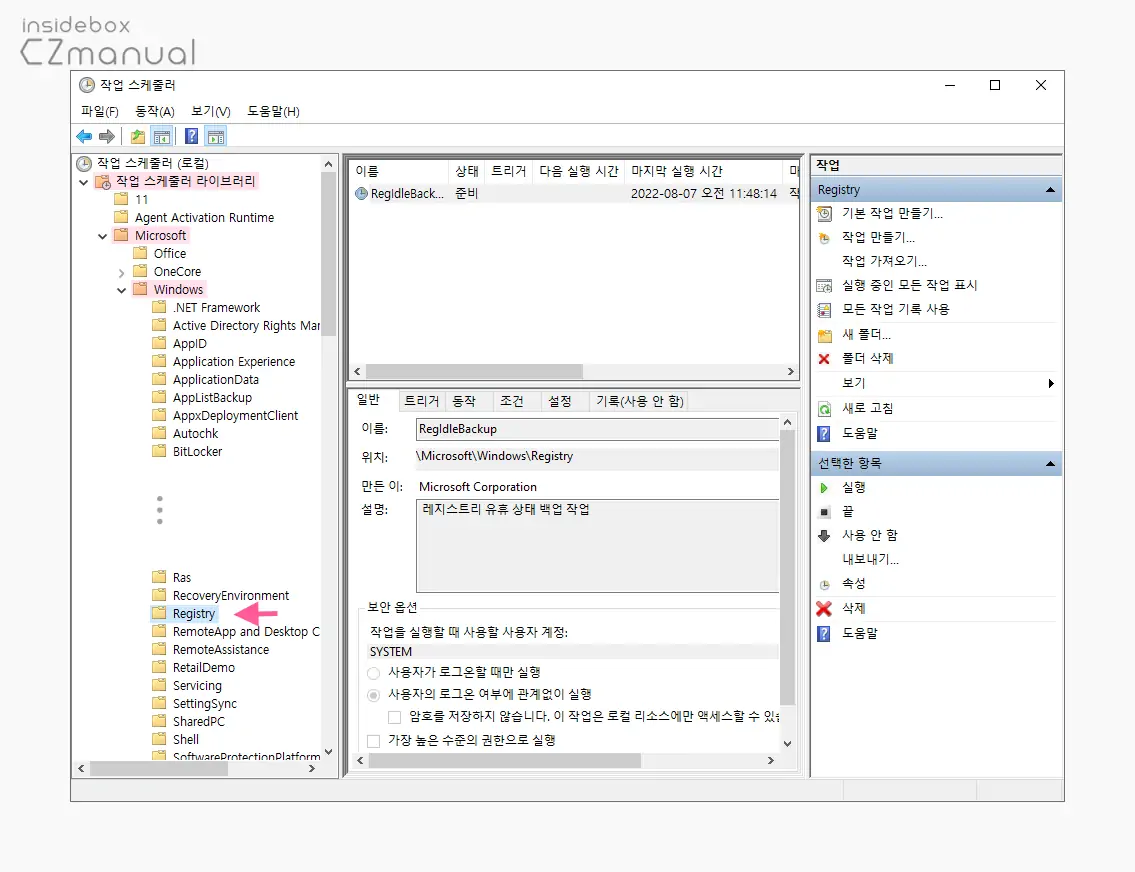Click the up-one-level folder toolbar icon
This screenshot has width=1135, height=872.
point(138,136)
